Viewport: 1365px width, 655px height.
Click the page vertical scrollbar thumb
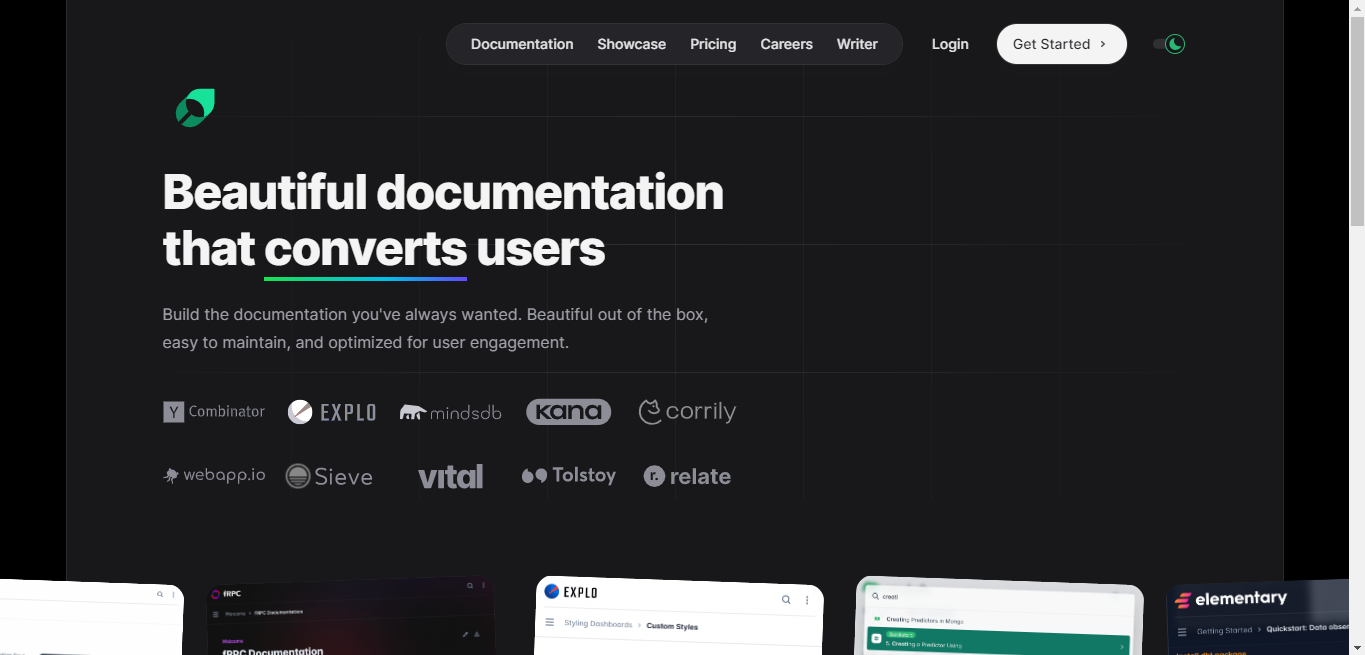pos(1357,120)
